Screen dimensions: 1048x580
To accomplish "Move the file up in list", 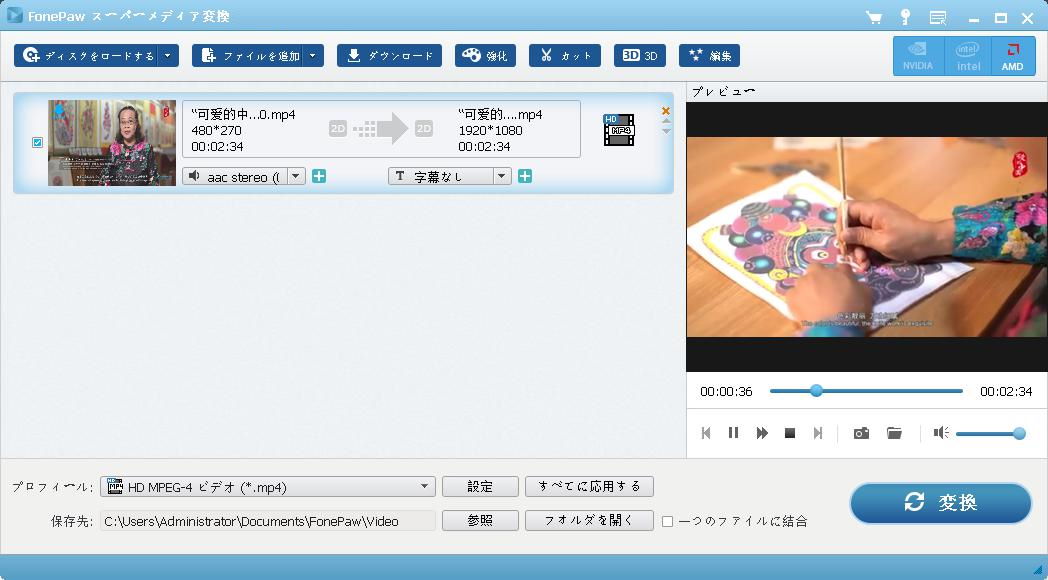I will point(666,121).
